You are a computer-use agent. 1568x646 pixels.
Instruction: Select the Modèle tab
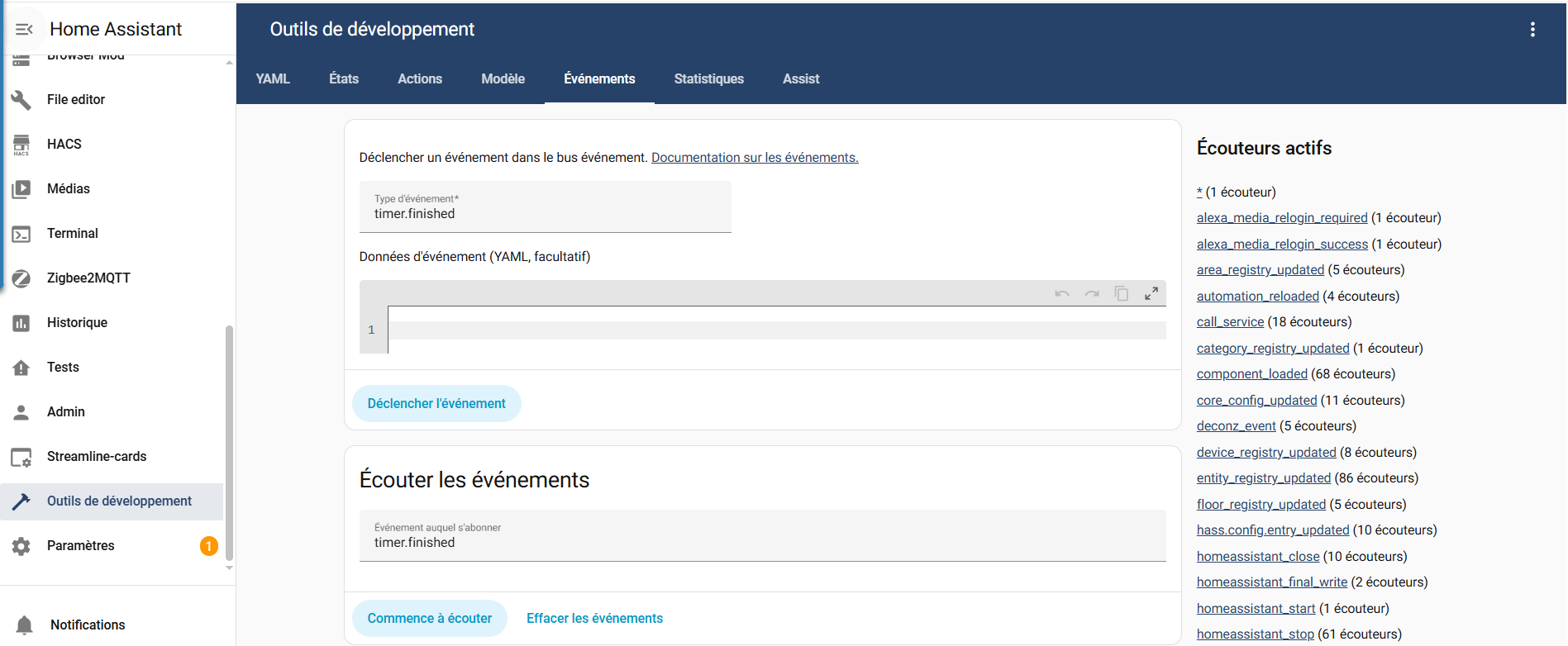[x=503, y=78]
